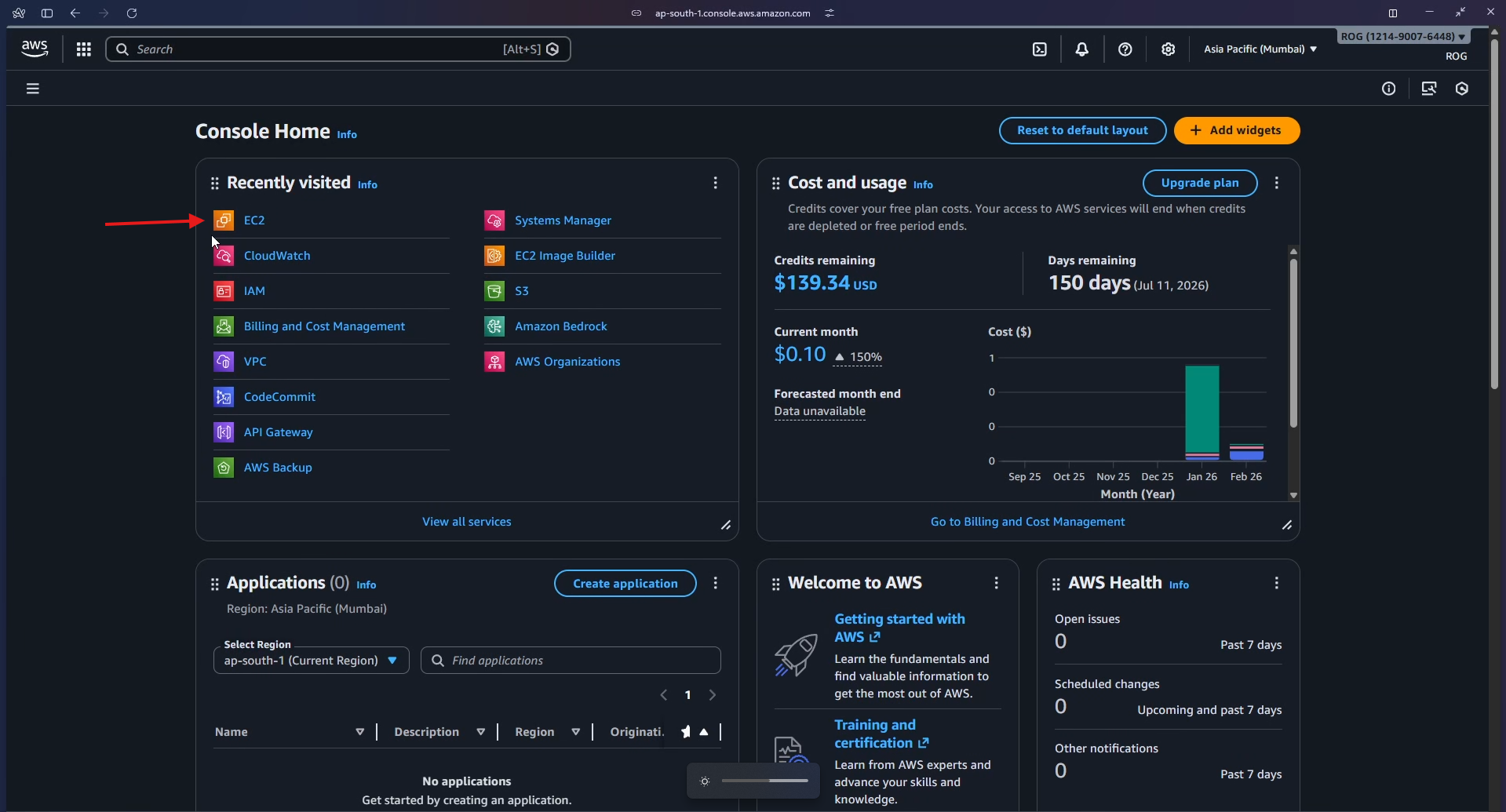Open the settings gear

tap(1169, 49)
